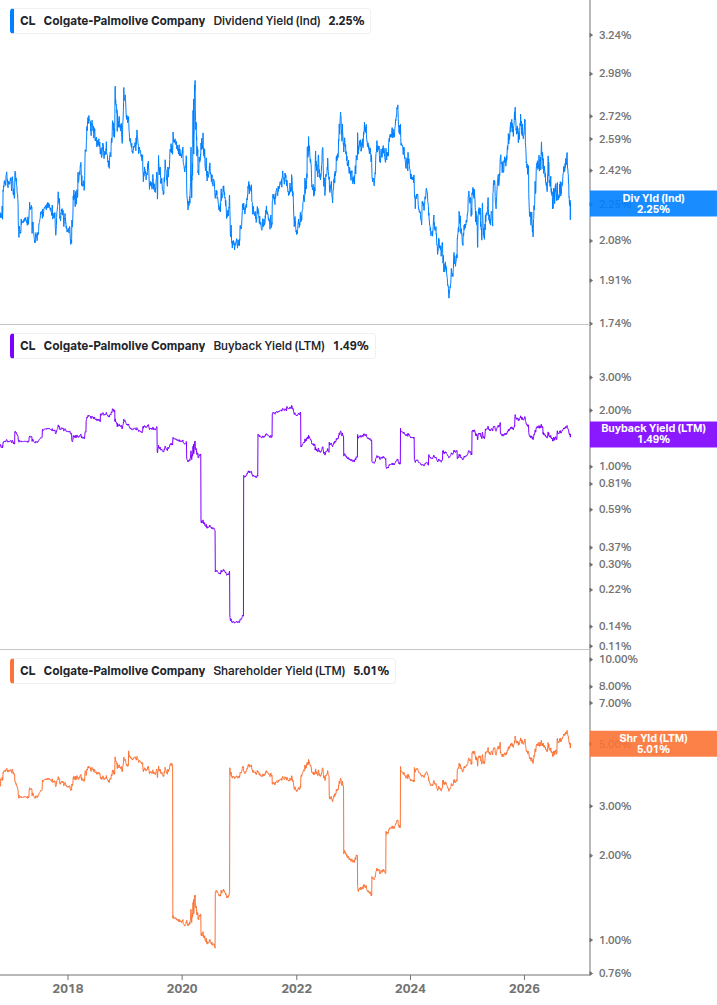
Task: Click the 0.59% buyback yield axis label
Action: point(615,509)
